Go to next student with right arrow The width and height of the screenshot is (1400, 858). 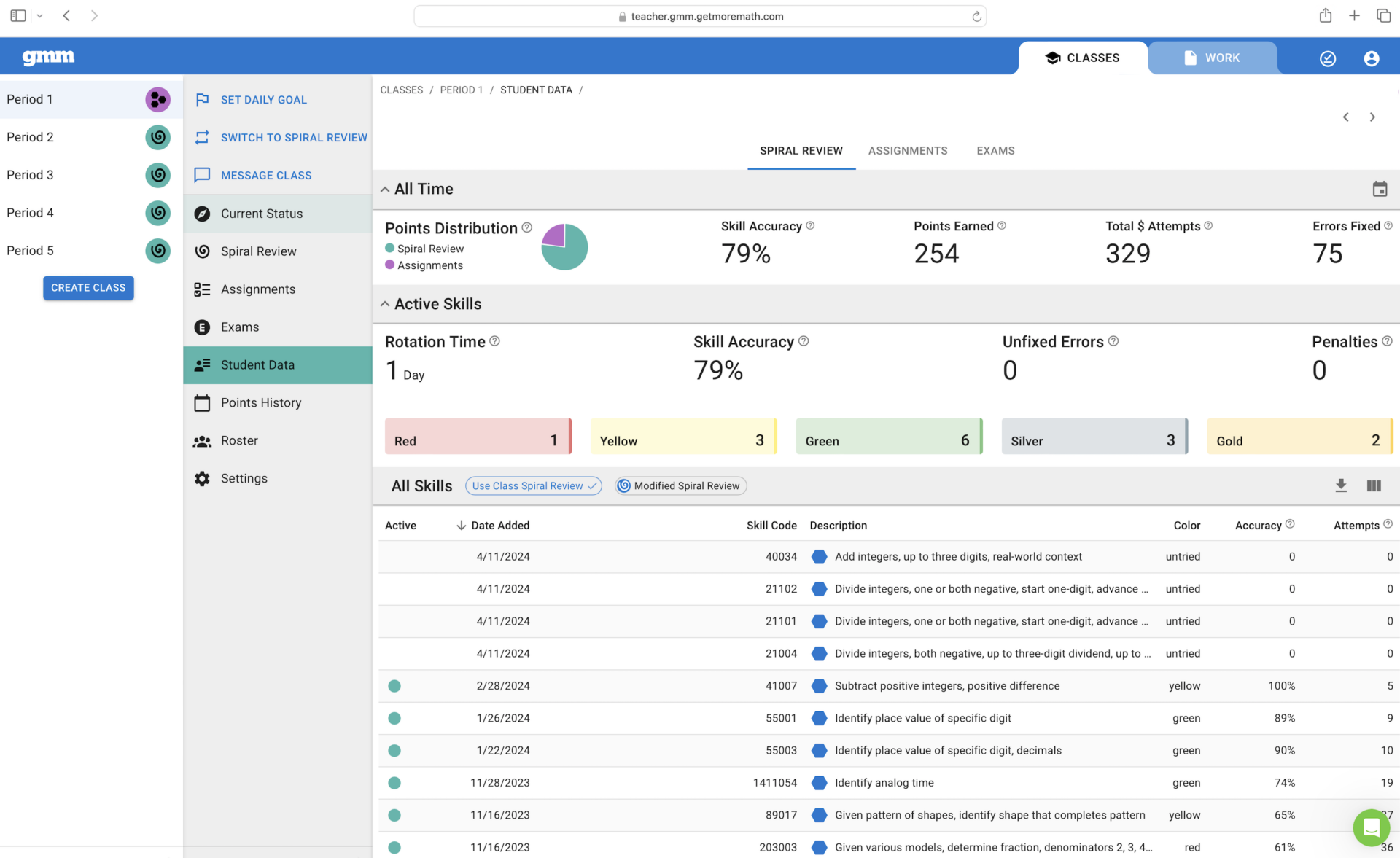click(1372, 117)
